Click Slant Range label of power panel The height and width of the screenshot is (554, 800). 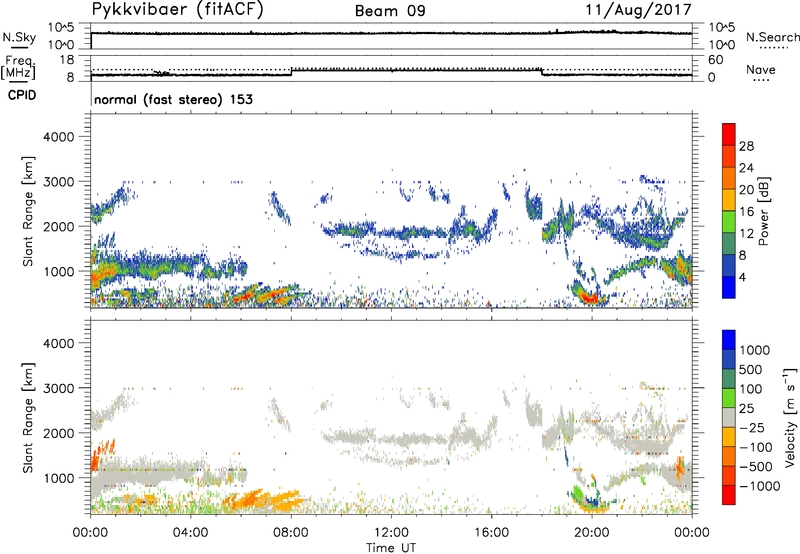click(28, 211)
